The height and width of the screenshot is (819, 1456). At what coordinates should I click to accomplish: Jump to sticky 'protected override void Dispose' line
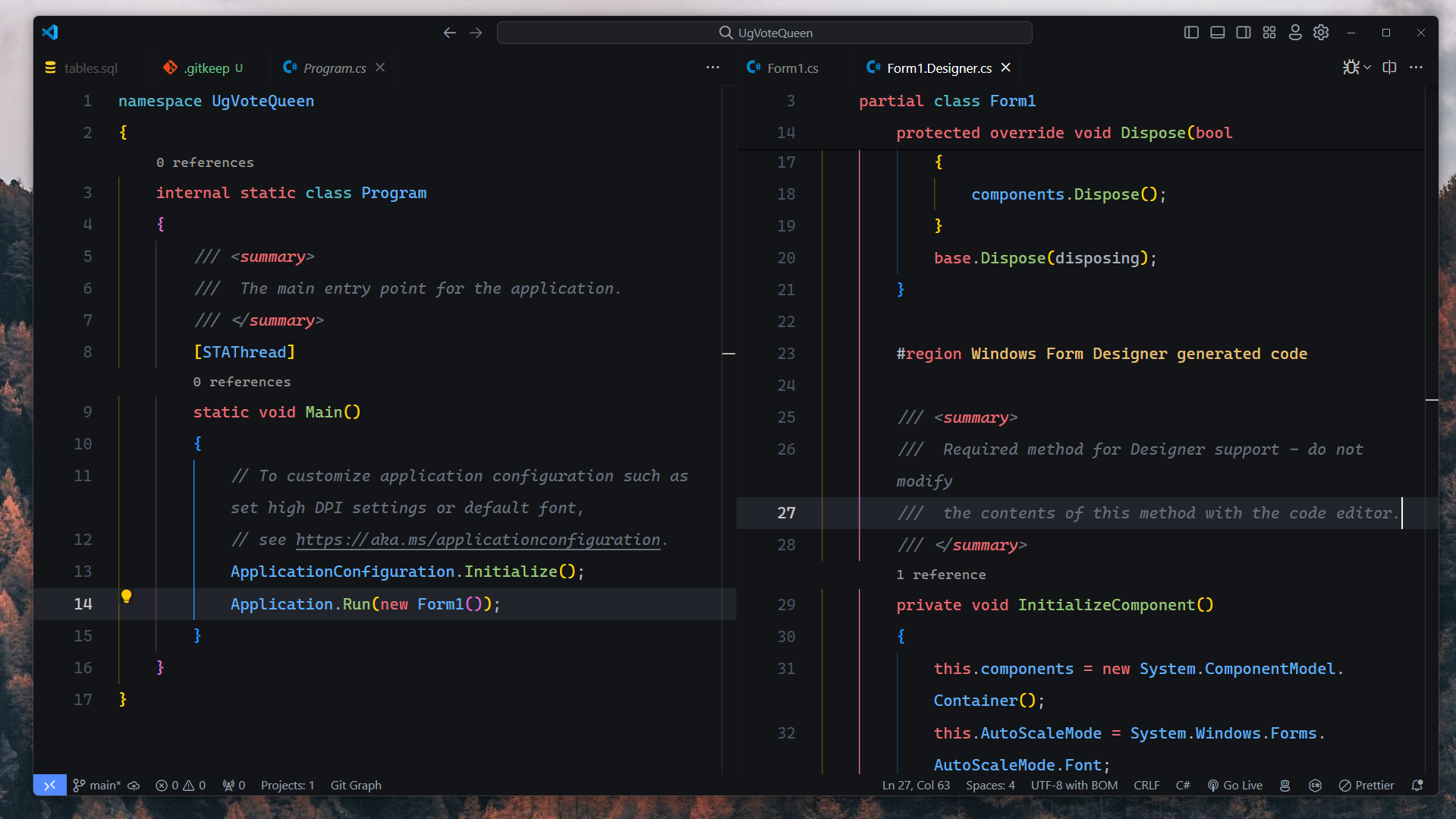pyautogui.click(x=1064, y=133)
